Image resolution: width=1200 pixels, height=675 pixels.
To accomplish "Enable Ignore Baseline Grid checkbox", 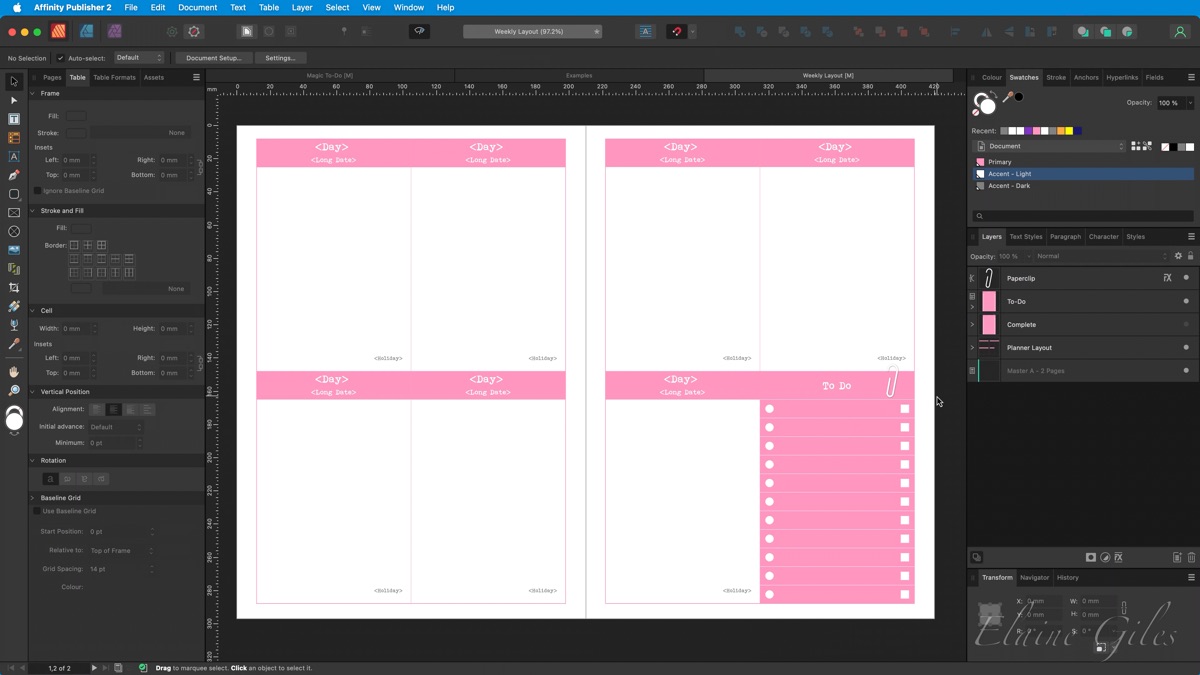I will tap(38, 190).
